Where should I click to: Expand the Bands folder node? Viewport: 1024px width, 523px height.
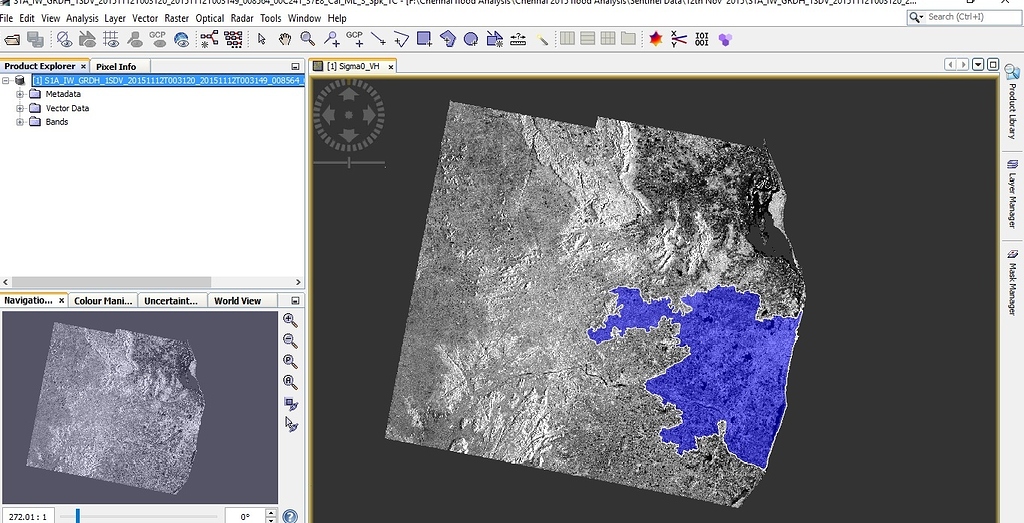[x=19, y=122]
